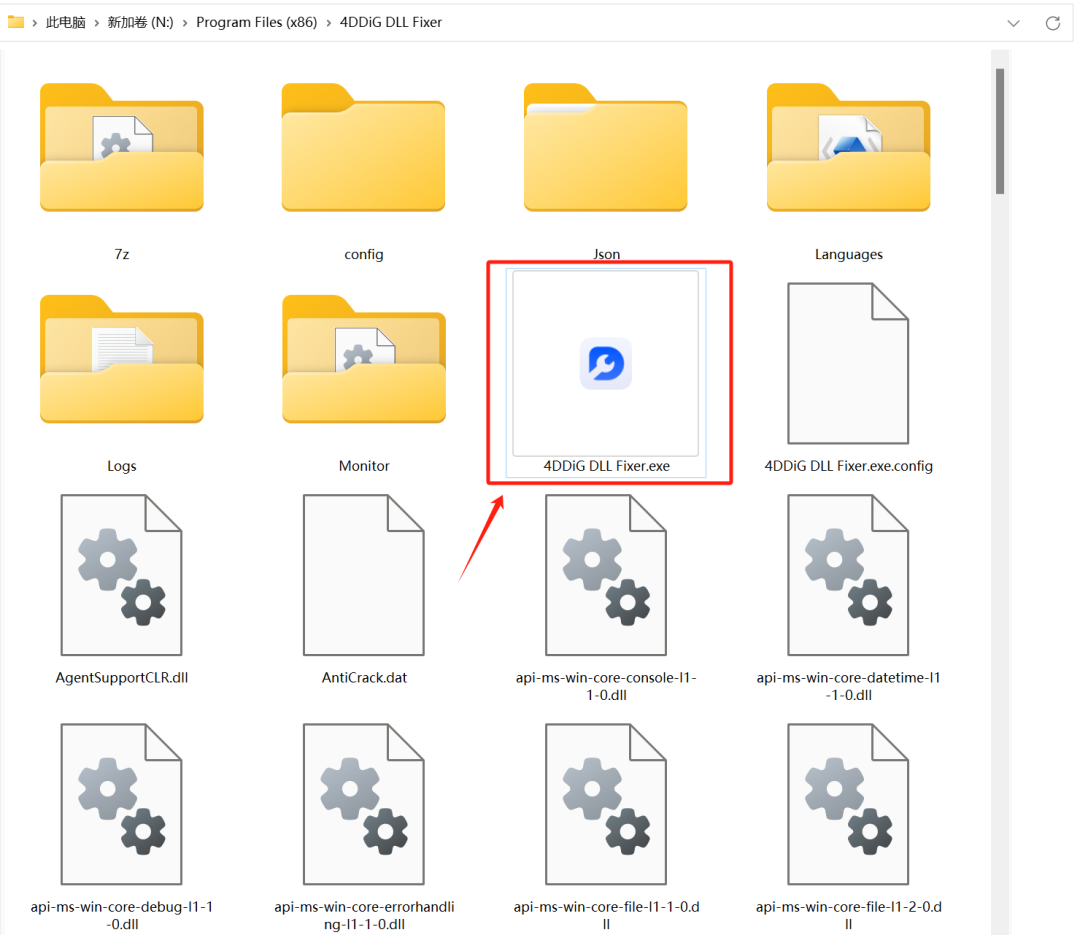Click api-ms-win-core-console-l1-1-0.dll file name
Image resolution: width=1080 pixels, height=935 pixels.
point(606,686)
